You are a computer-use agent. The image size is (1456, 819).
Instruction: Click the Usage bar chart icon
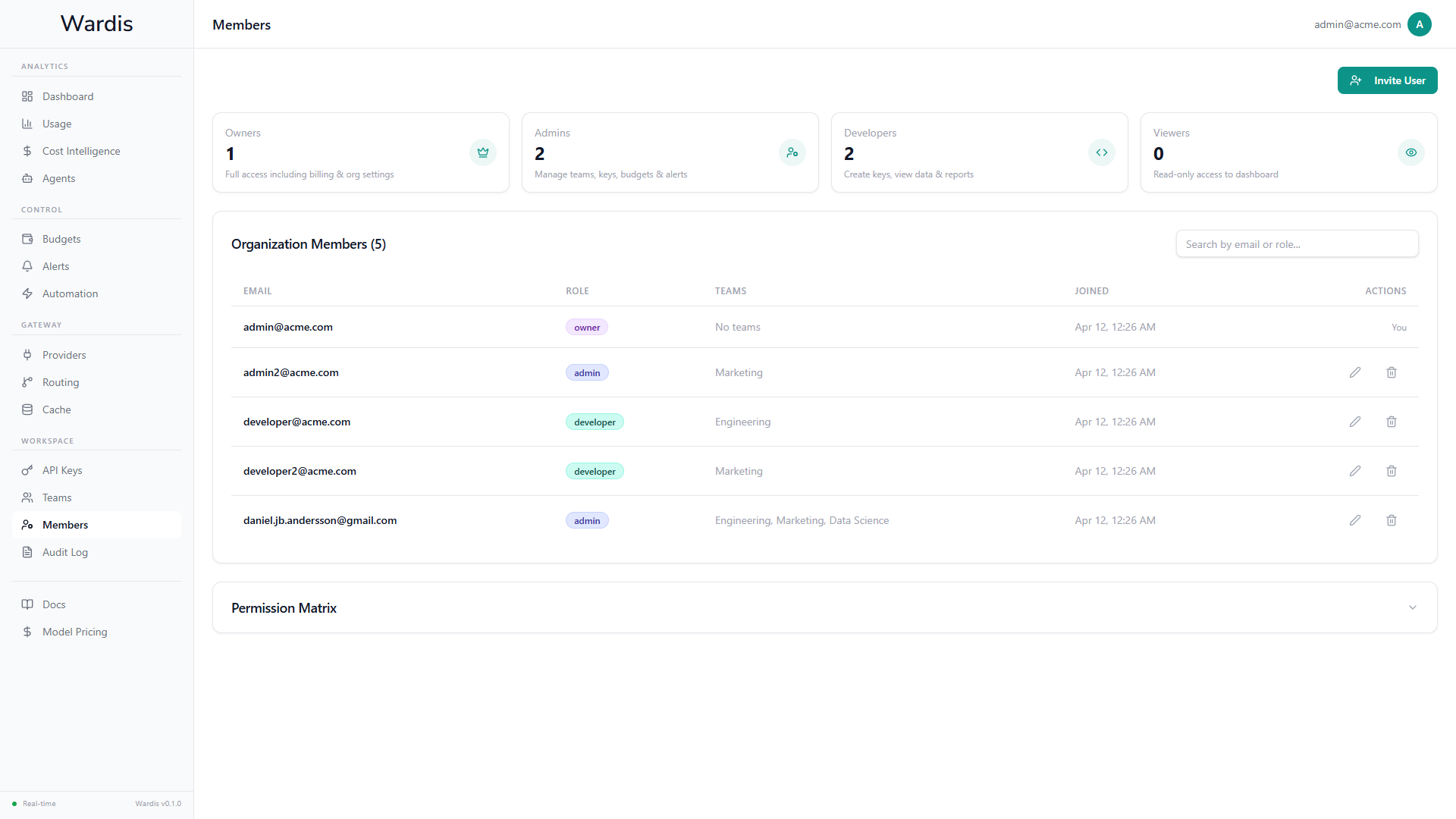[x=27, y=124]
